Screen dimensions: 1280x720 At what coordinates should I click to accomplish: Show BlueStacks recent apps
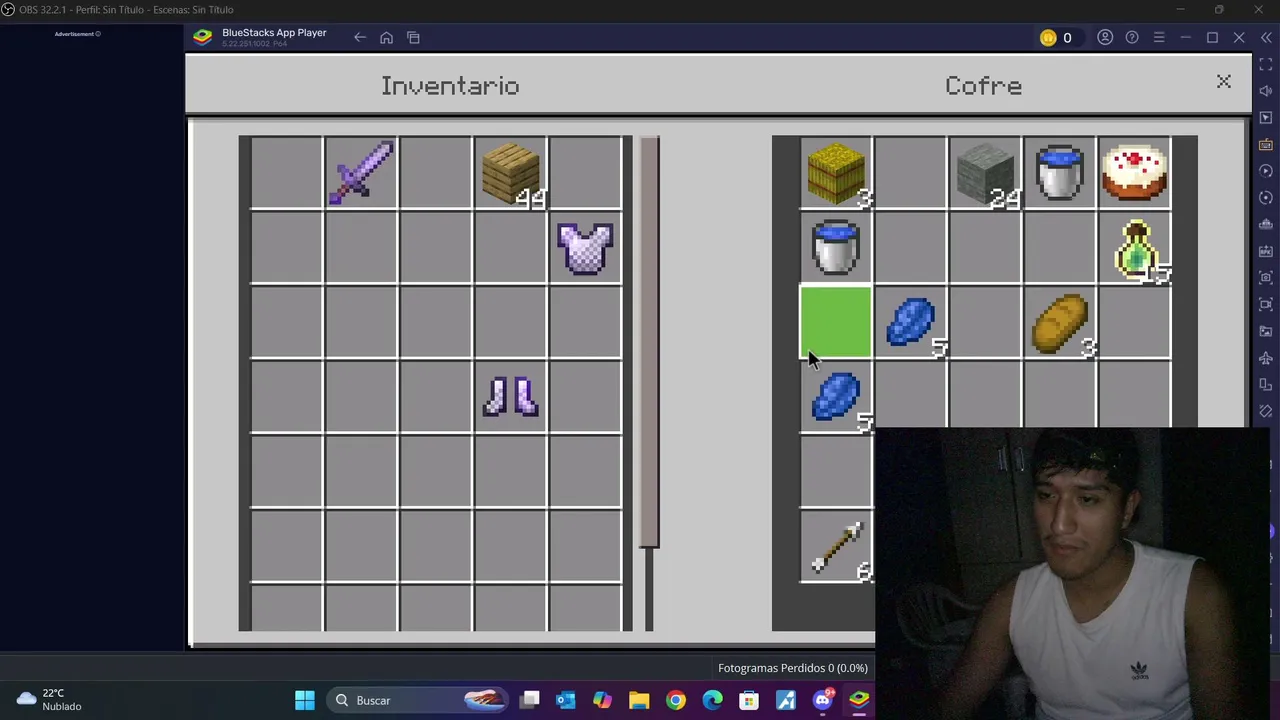click(413, 38)
